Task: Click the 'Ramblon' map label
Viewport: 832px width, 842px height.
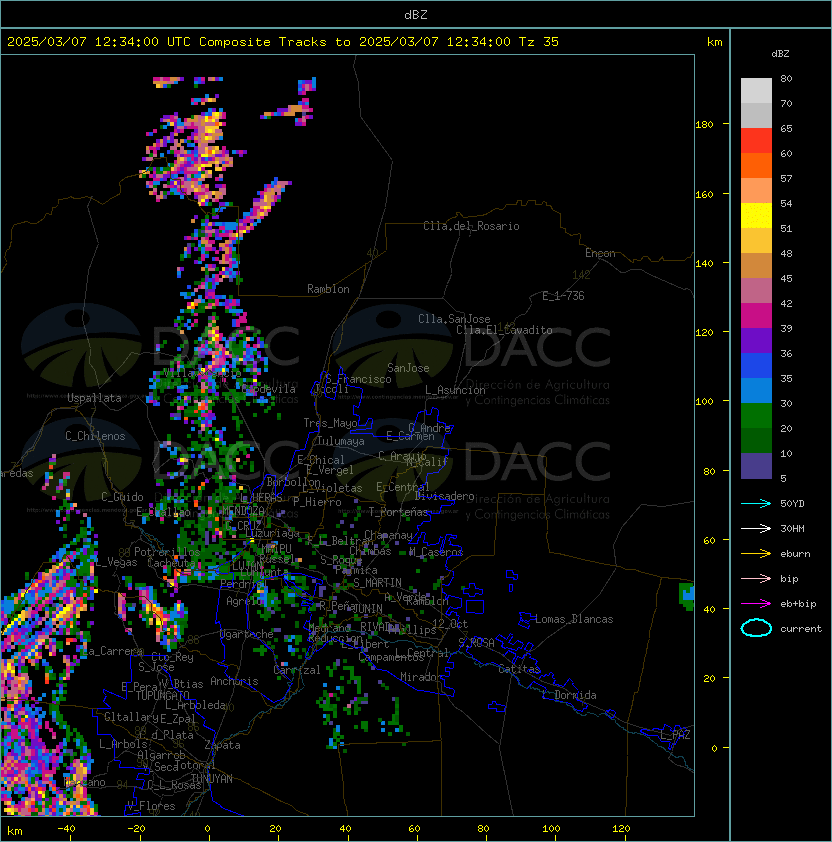Action: click(328, 289)
